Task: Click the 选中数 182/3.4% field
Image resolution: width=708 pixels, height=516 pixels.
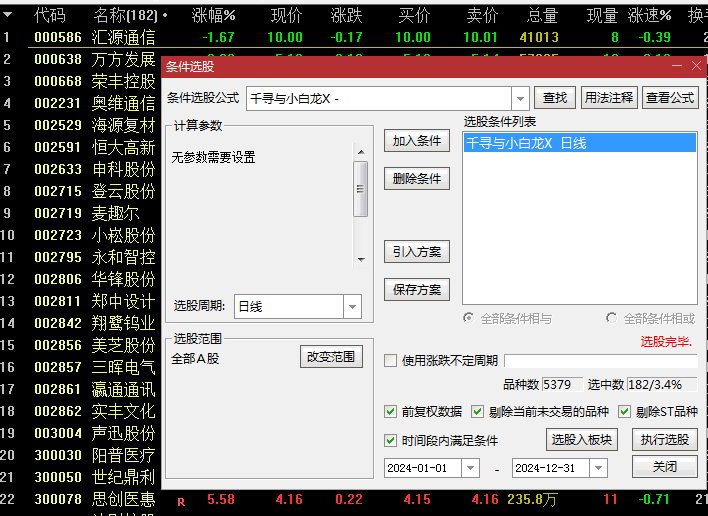Action: [x=661, y=385]
